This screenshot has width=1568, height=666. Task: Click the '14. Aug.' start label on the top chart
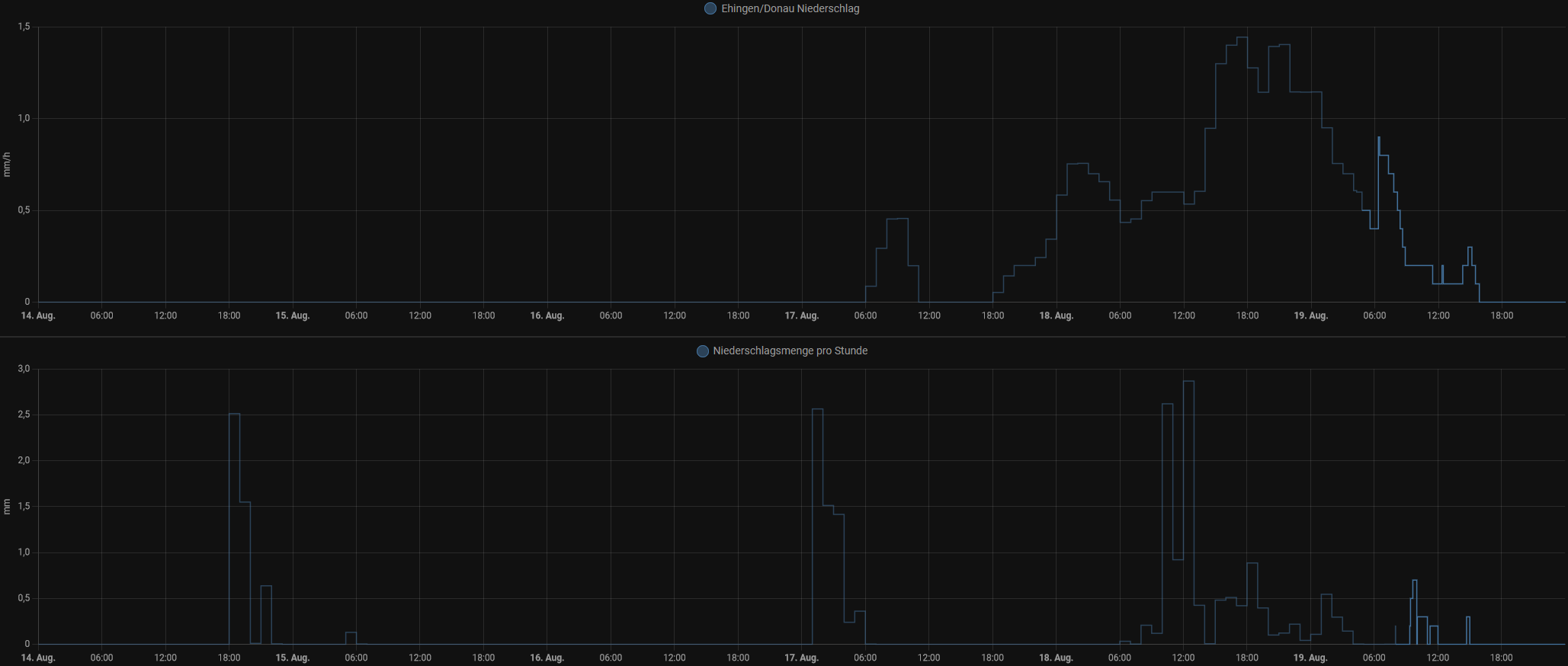click(x=38, y=315)
